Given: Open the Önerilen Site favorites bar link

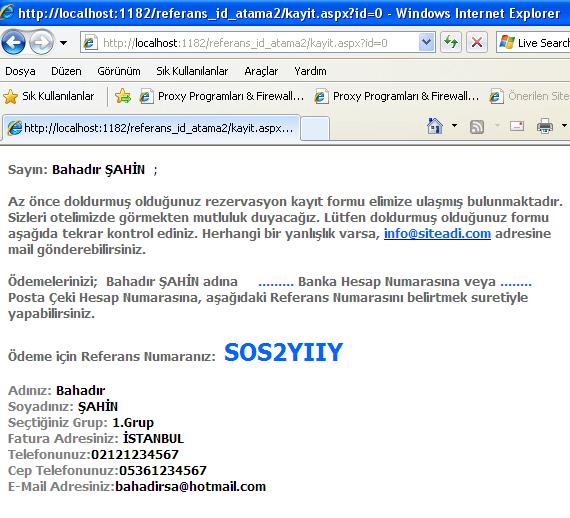Looking at the screenshot, I should click(x=529, y=96).
